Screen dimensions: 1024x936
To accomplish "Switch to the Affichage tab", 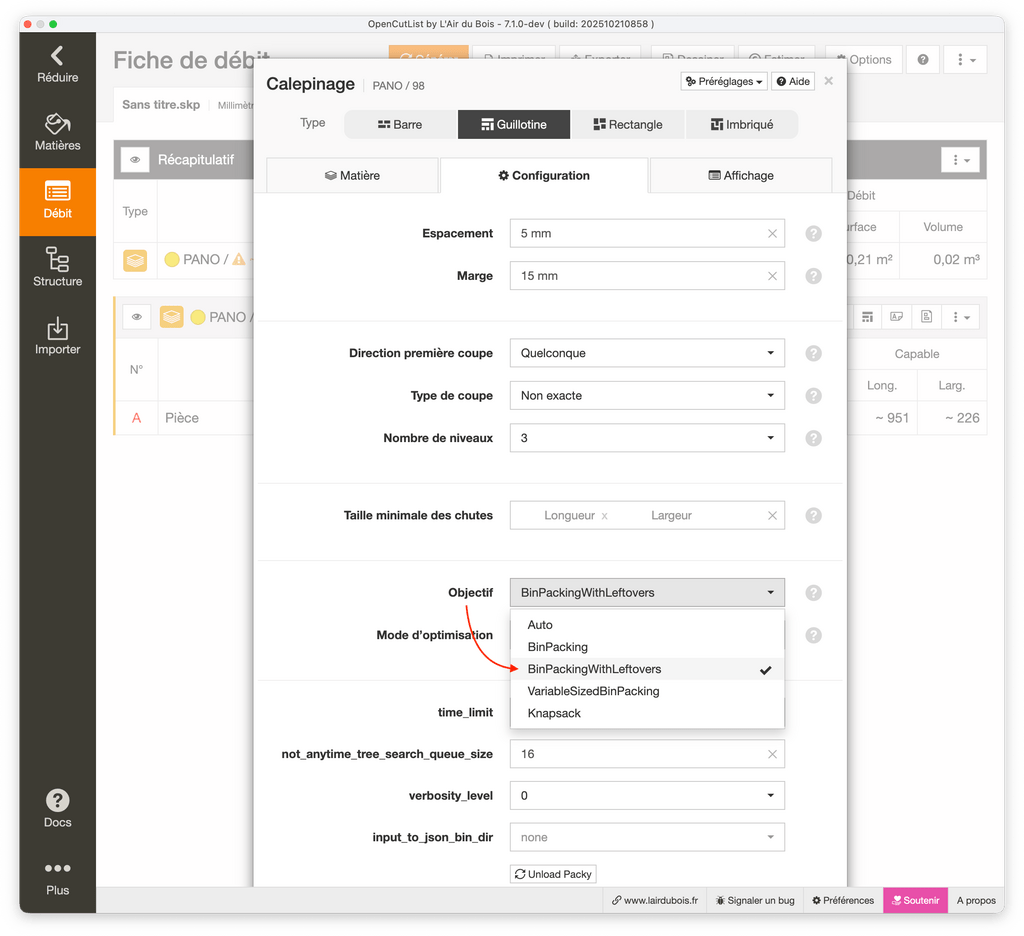I will point(740,175).
